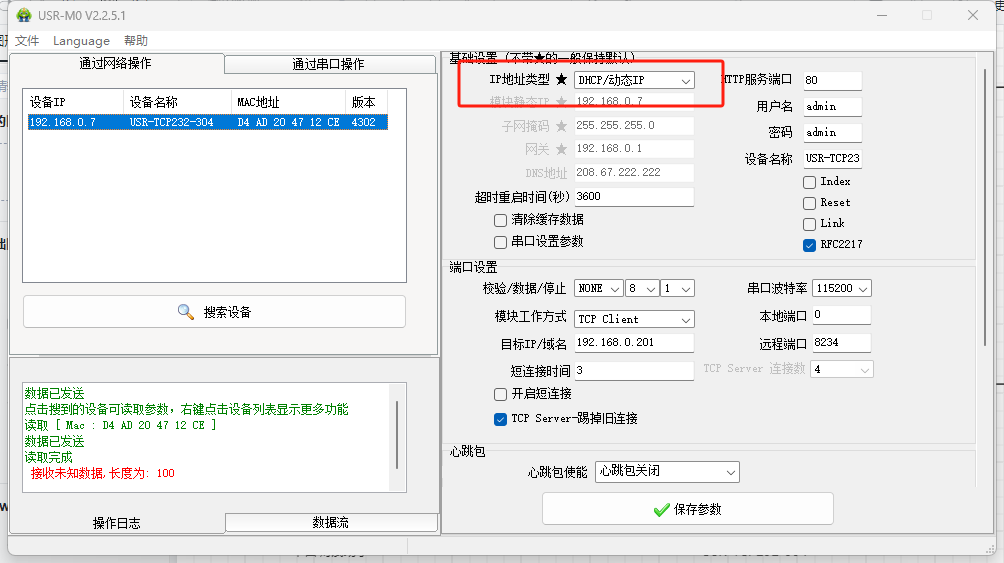
Task: Click 短连接时间 field with 3
Action: (x=634, y=371)
